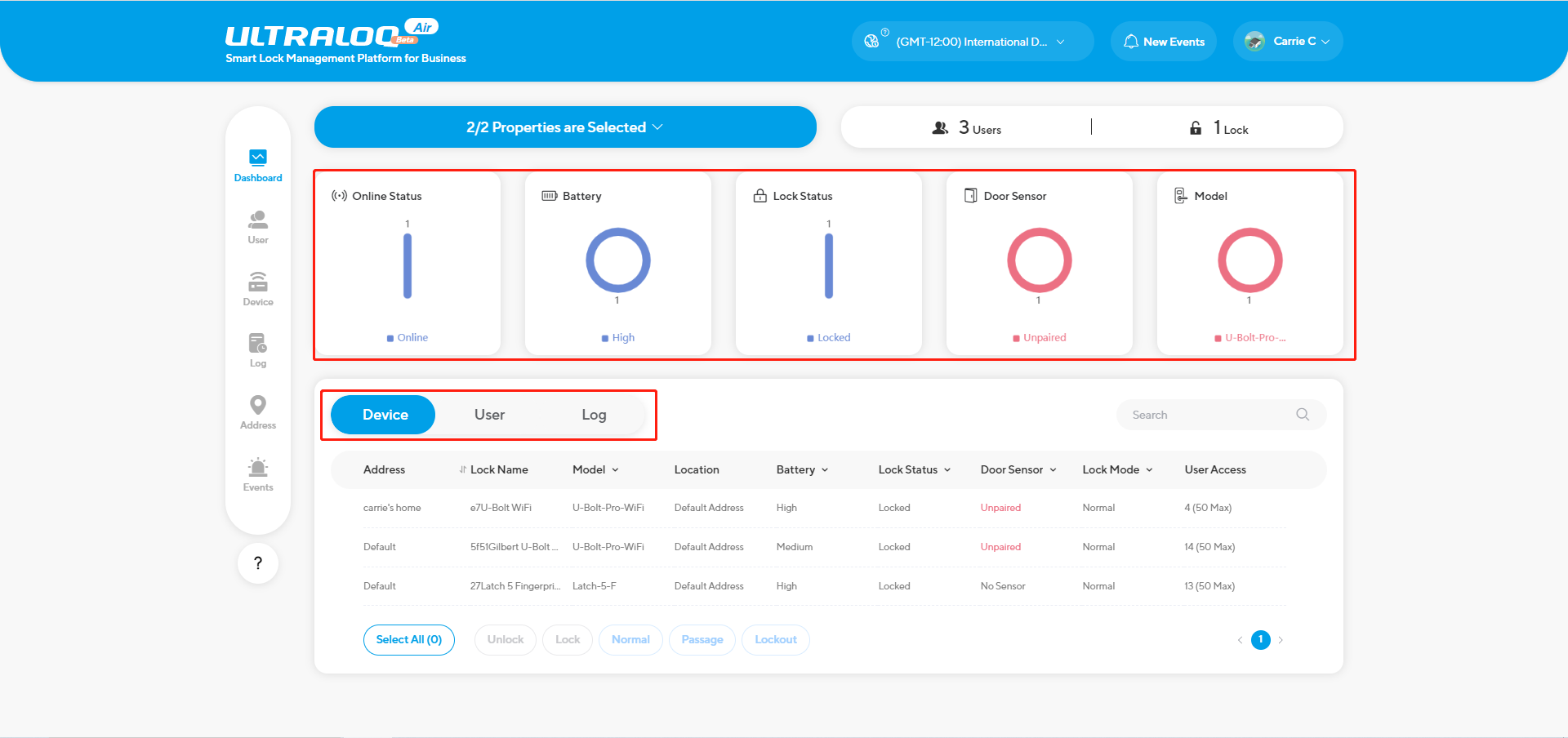Open the User sidebar icon

[x=258, y=219]
